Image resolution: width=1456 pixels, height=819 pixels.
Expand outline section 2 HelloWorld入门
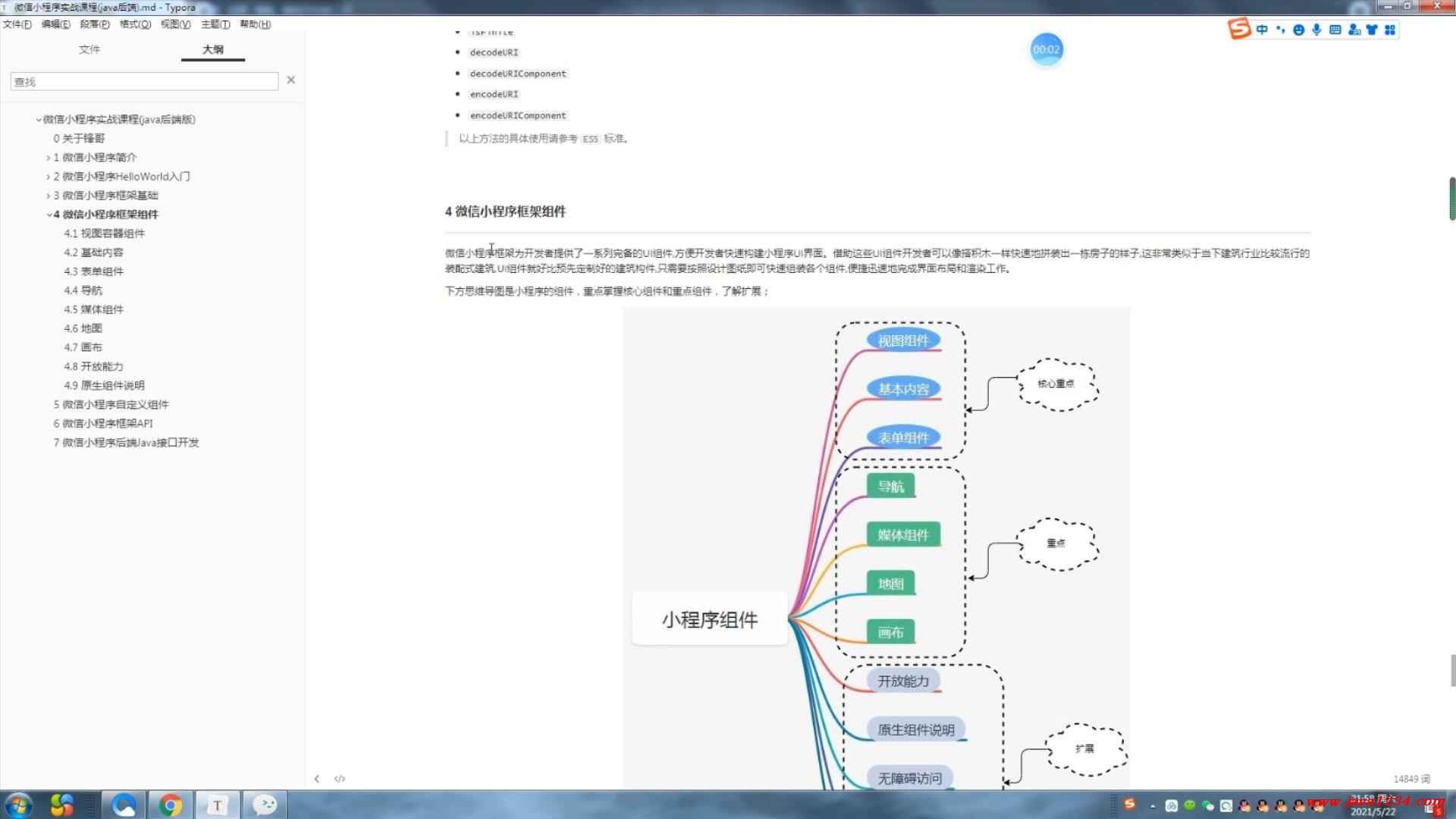tap(48, 177)
